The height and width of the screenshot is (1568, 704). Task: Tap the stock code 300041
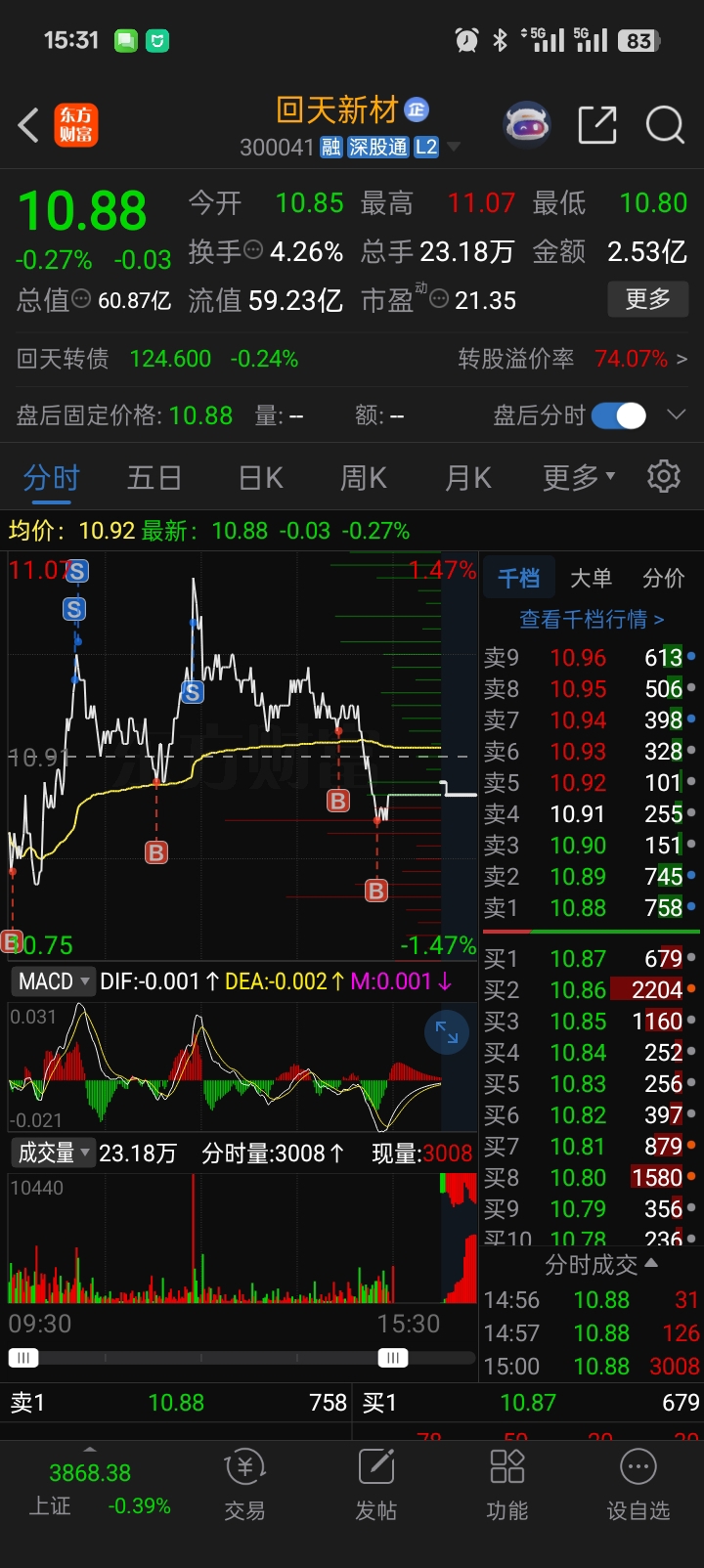pyautogui.click(x=277, y=148)
